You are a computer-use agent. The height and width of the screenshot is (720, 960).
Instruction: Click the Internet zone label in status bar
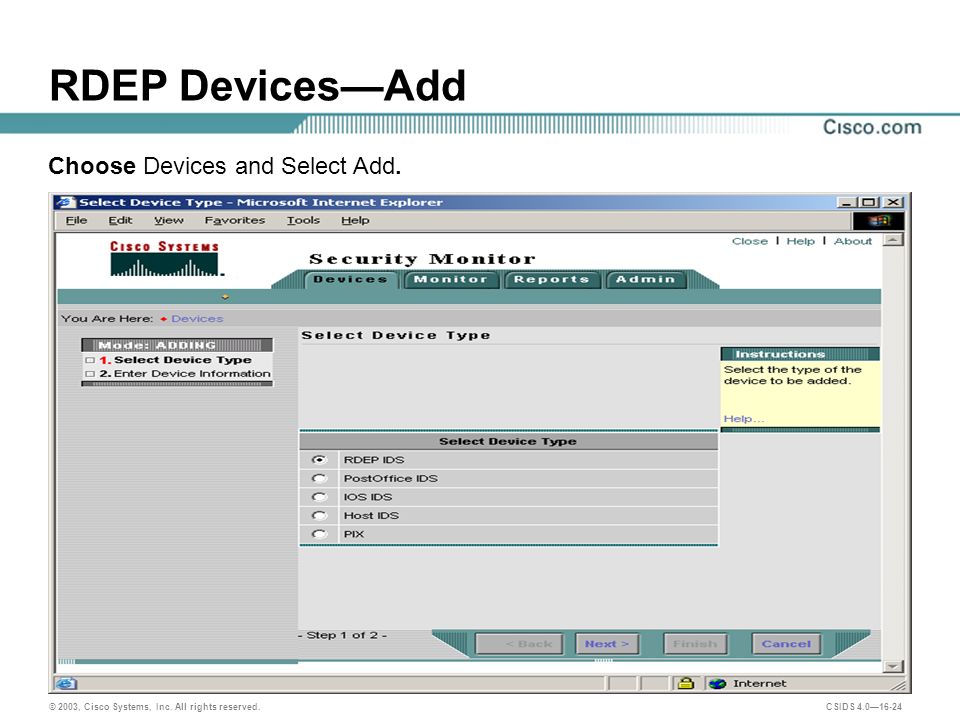(x=760, y=683)
